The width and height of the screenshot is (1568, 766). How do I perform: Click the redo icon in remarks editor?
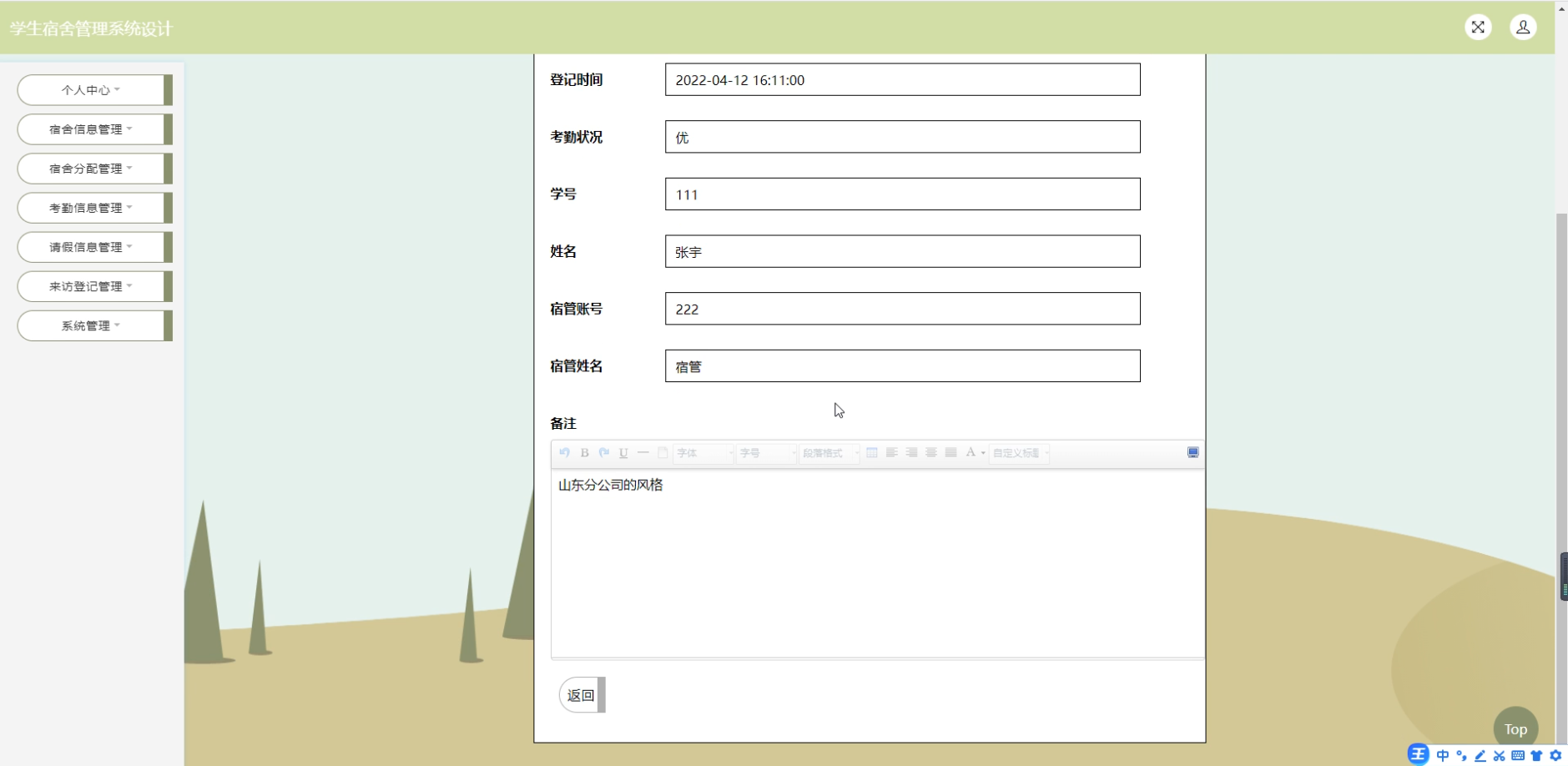coord(604,452)
